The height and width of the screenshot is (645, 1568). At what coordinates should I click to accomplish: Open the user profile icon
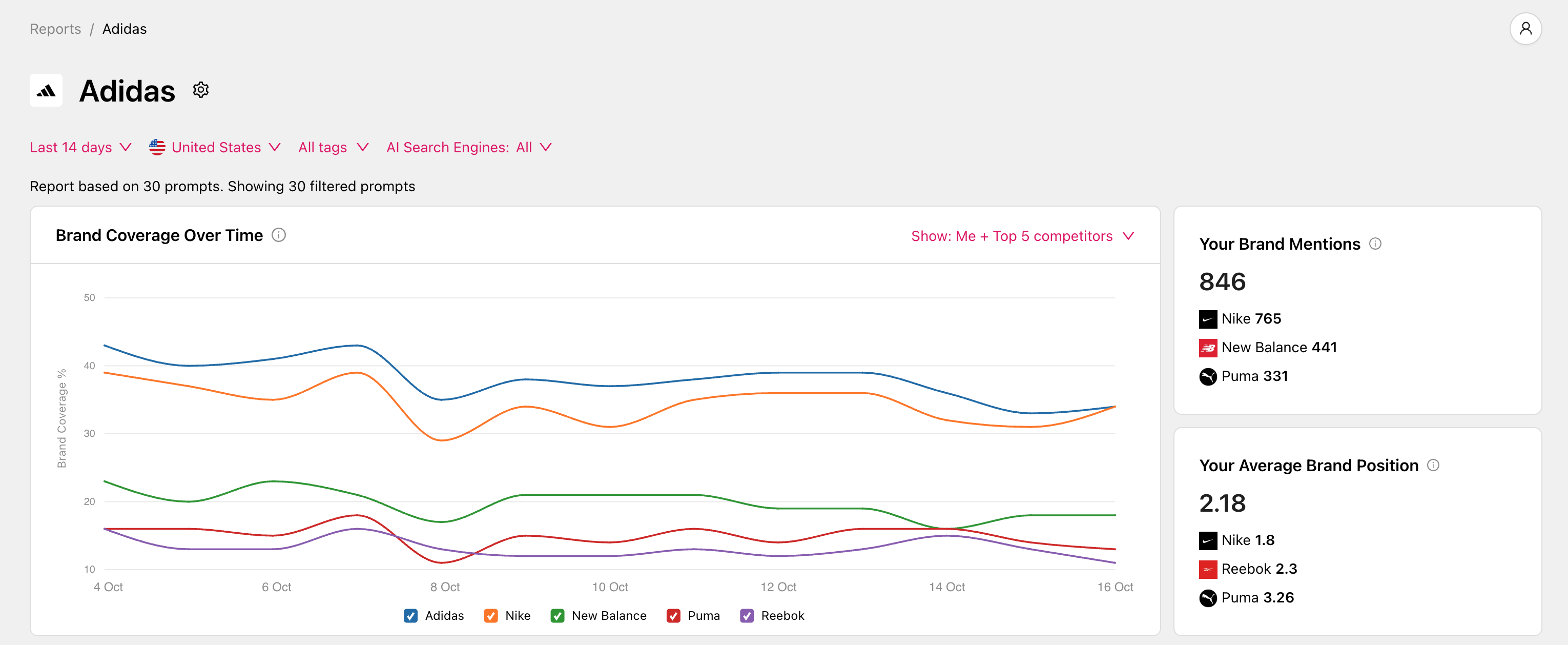point(1525,29)
